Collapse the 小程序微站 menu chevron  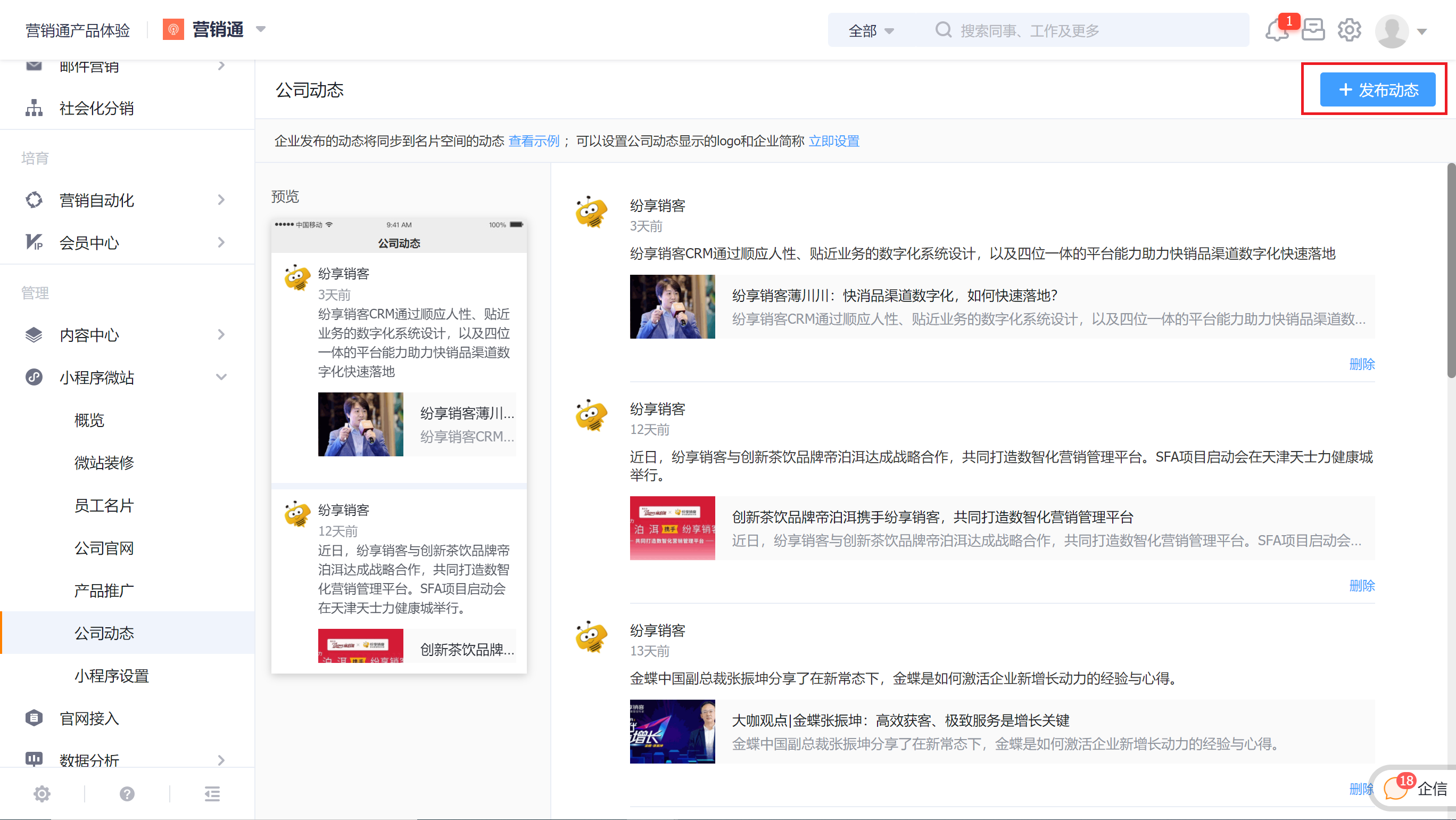[221, 377]
